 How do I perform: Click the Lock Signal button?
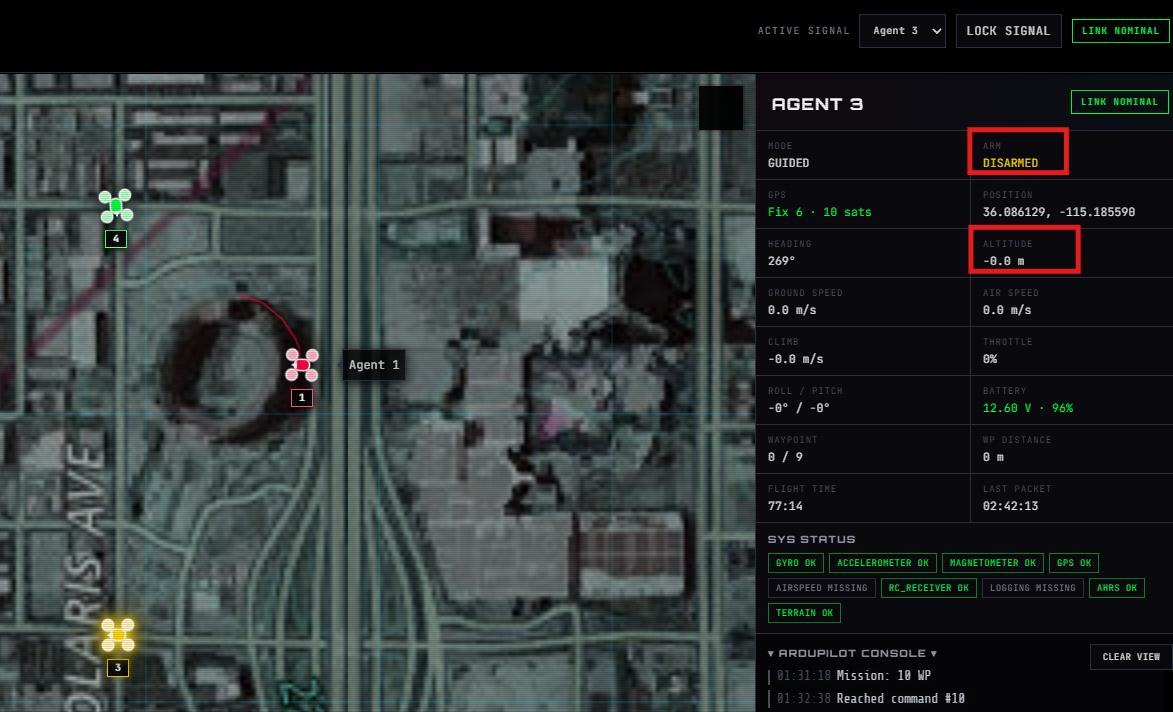(x=1008, y=31)
